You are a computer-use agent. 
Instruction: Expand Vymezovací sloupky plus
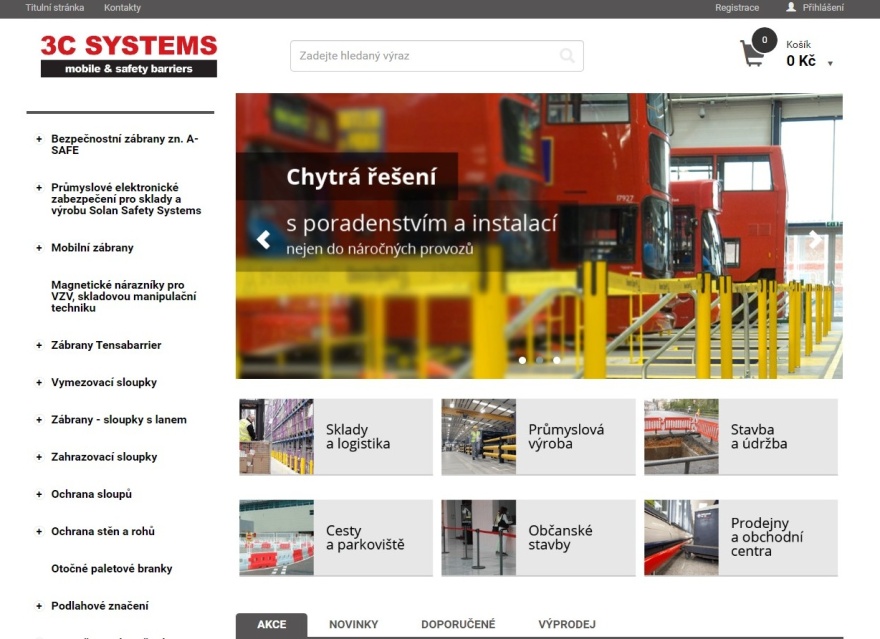(39, 383)
